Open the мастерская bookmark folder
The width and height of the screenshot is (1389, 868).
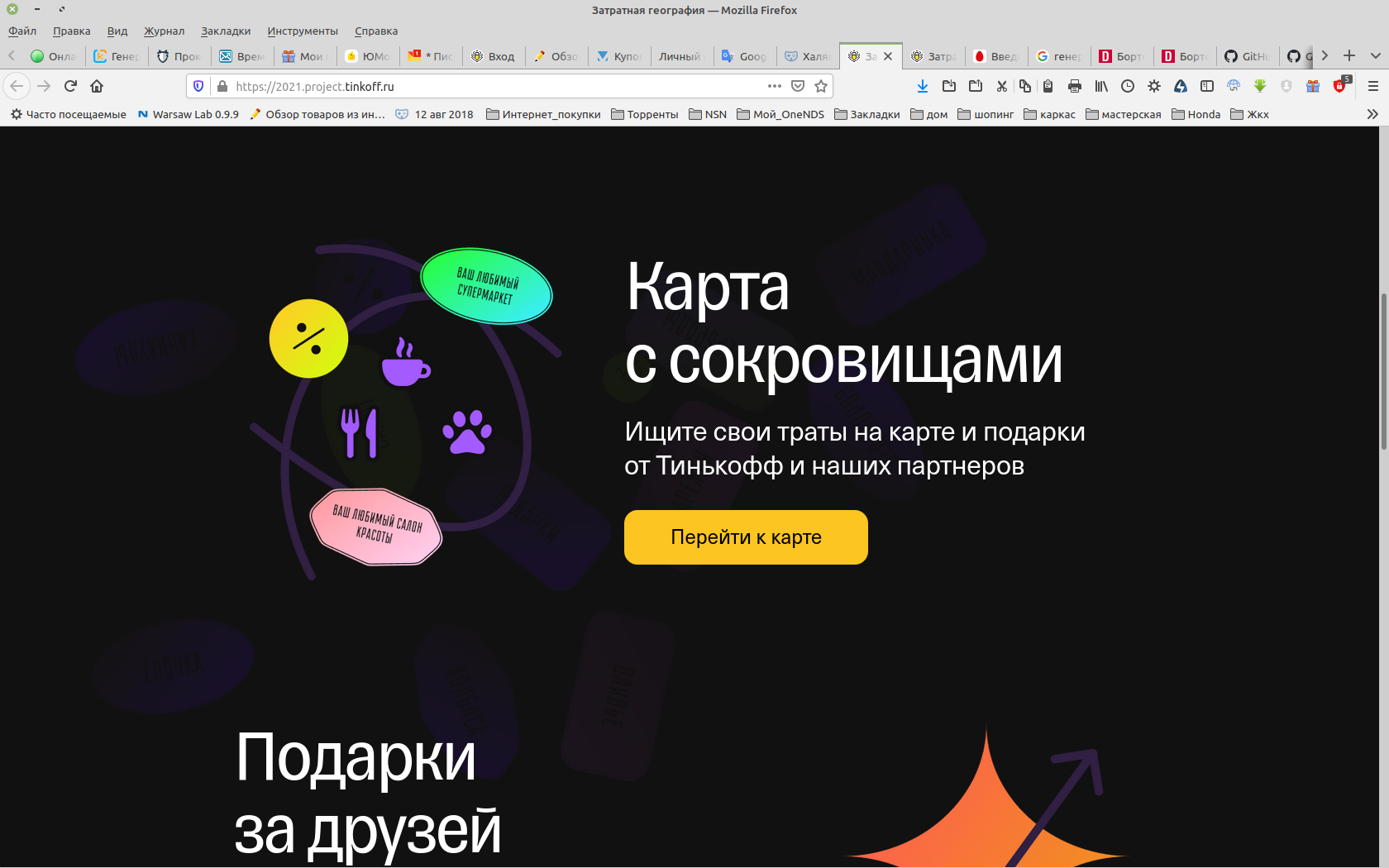[1124, 114]
